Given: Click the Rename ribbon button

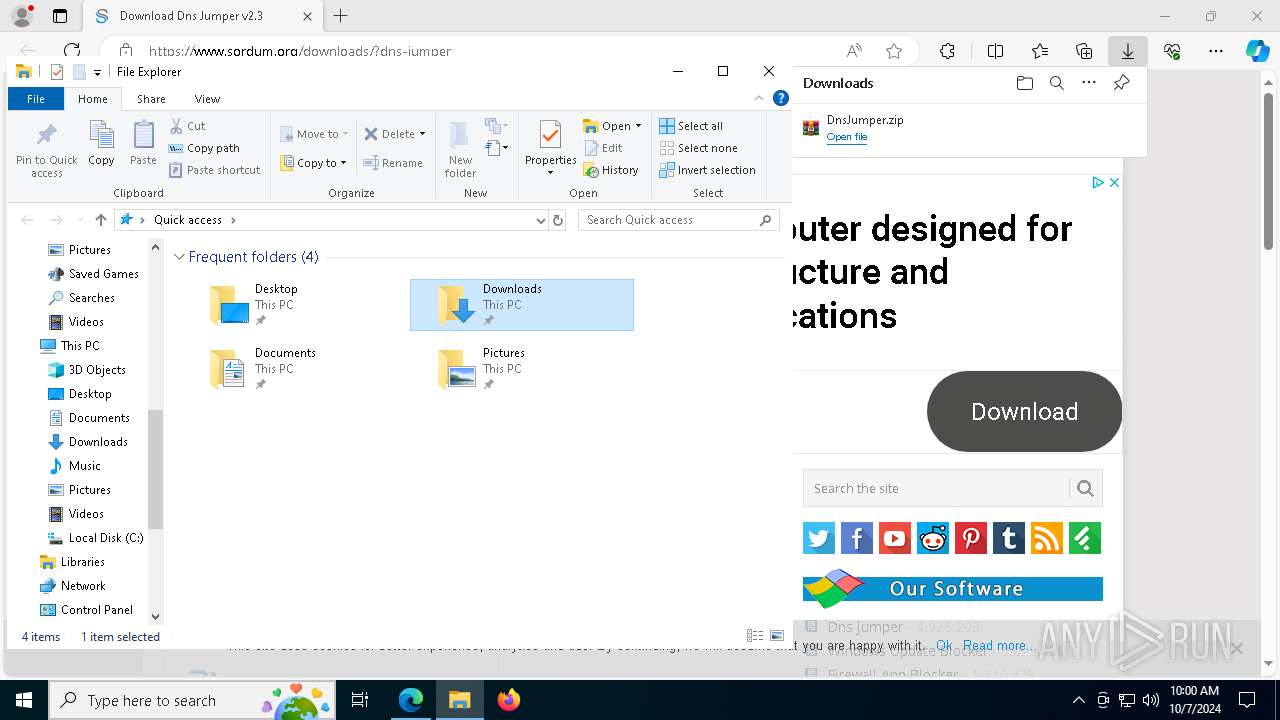Looking at the screenshot, I should pyautogui.click(x=392, y=163).
